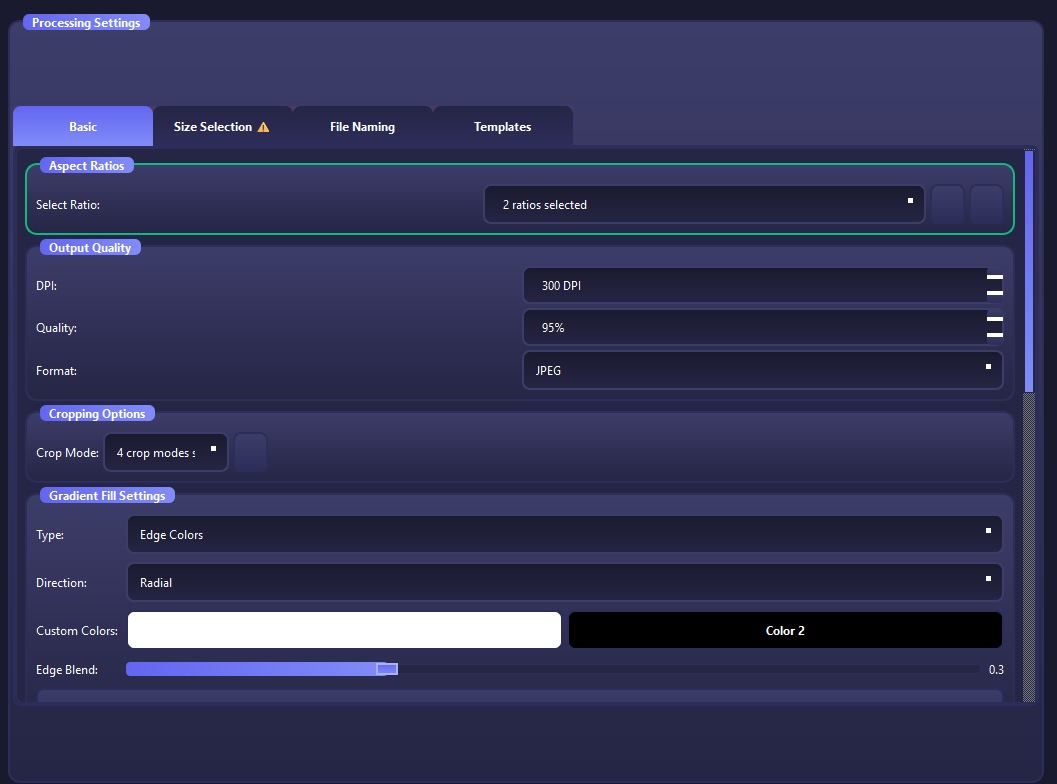Viewport: 1057px width, 784px height.
Task: Click first square button beside ratio dropdown
Action: 947,204
